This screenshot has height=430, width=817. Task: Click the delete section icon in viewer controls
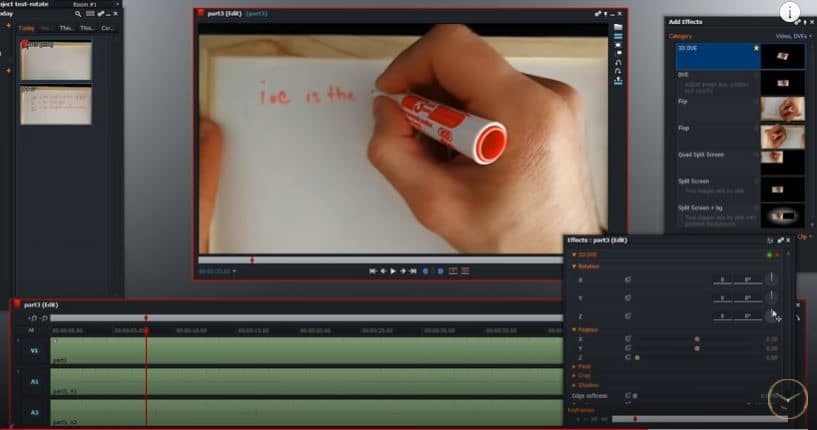(465, 271)
